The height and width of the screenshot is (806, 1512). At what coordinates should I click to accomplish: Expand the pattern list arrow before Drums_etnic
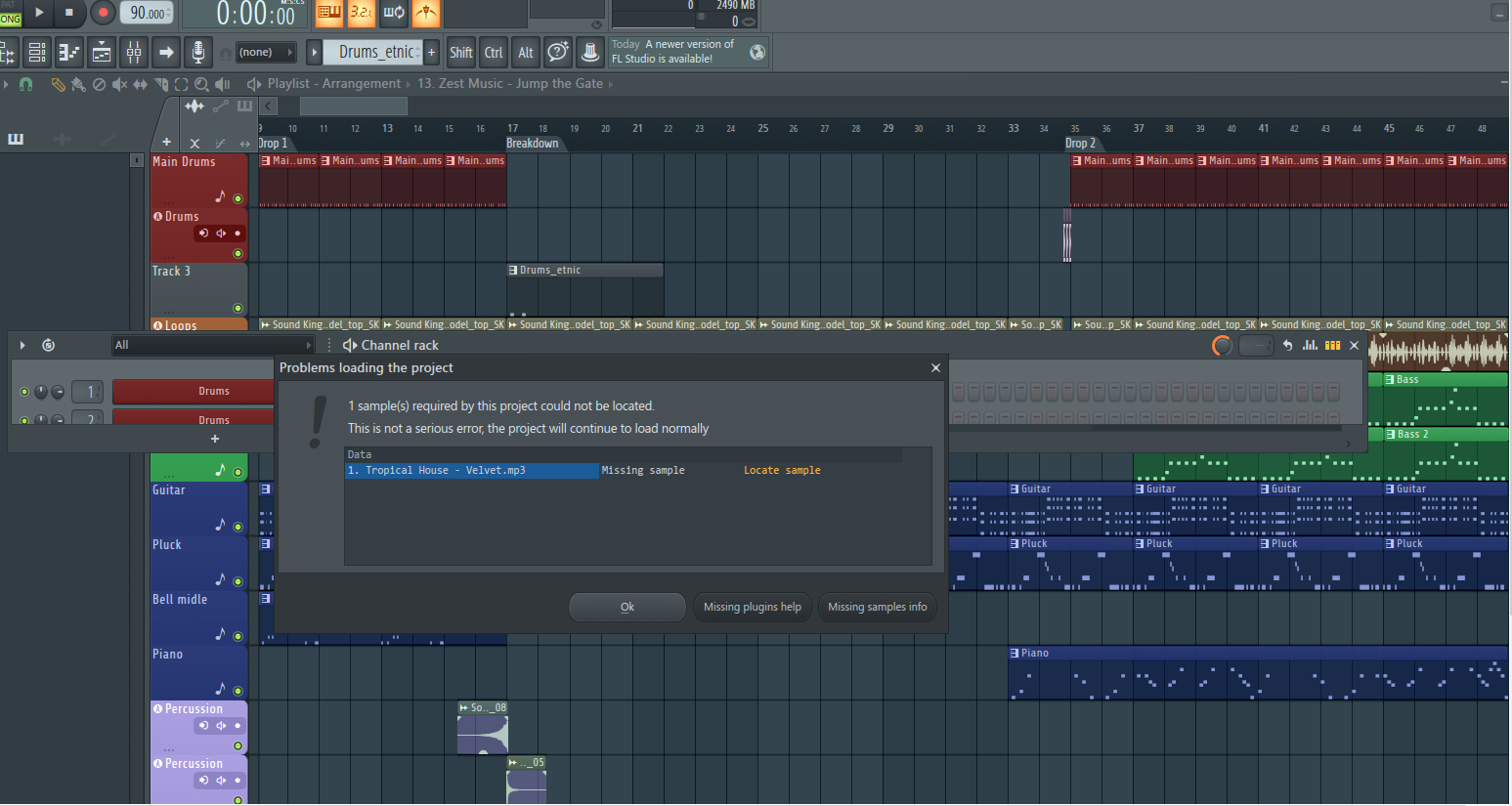pos(315,52)
